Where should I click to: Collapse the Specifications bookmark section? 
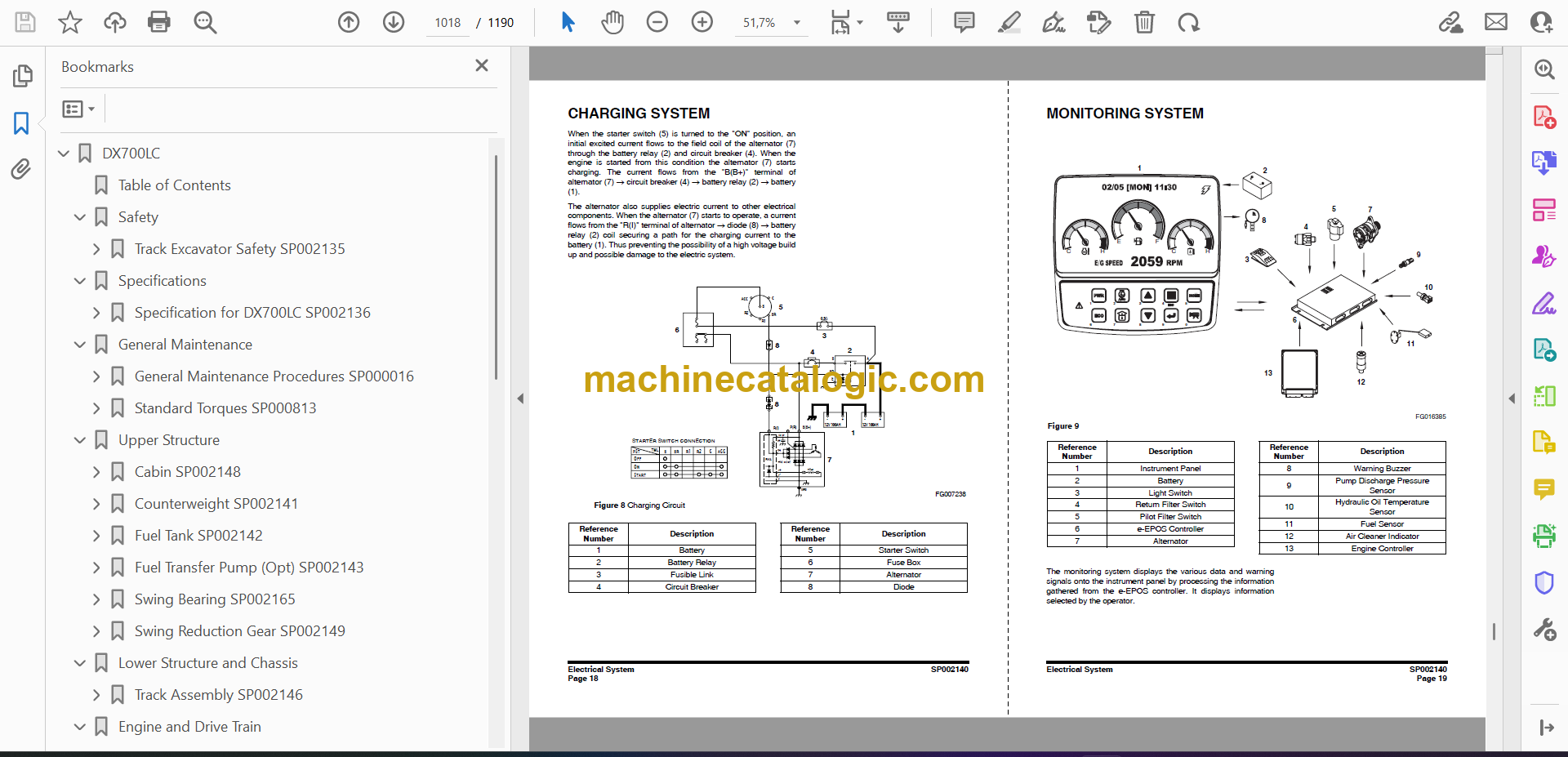[x=80, y=281]
